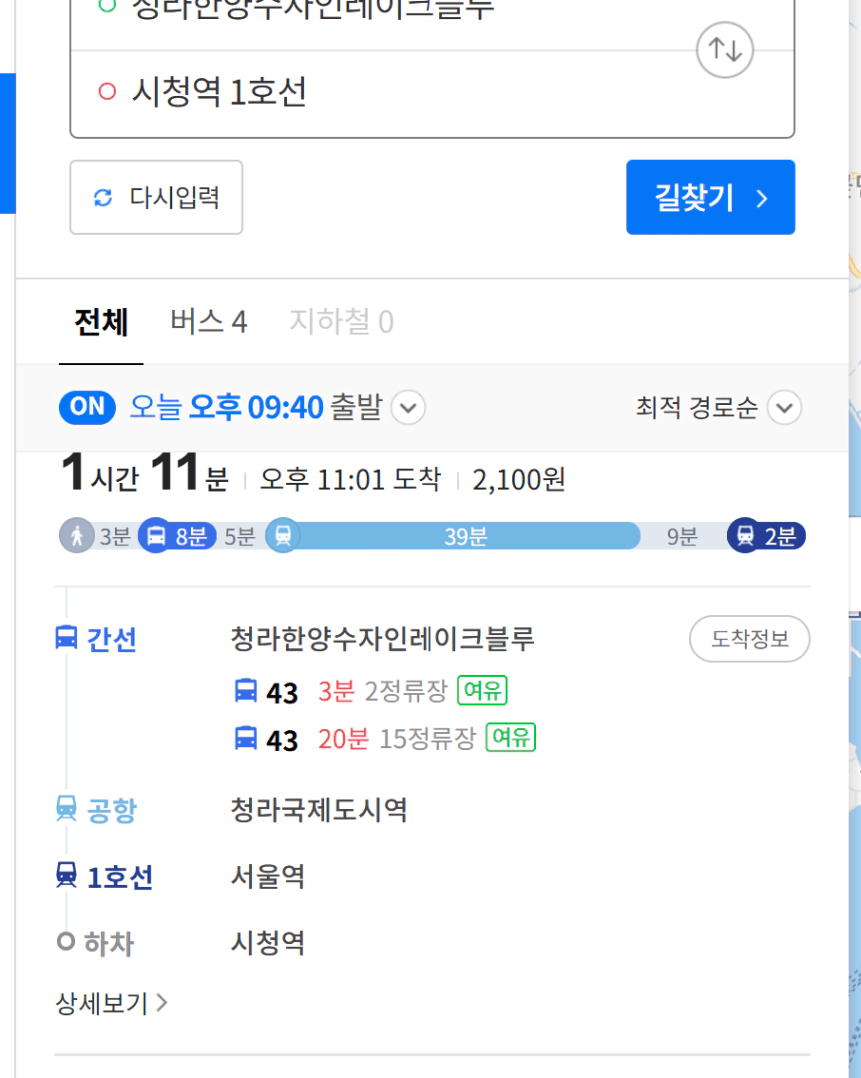Image resolution: width=861 pixels, height=1078 pixels.
Task: Toggle the ON departure time switch
Action: [x=87, y=407]
